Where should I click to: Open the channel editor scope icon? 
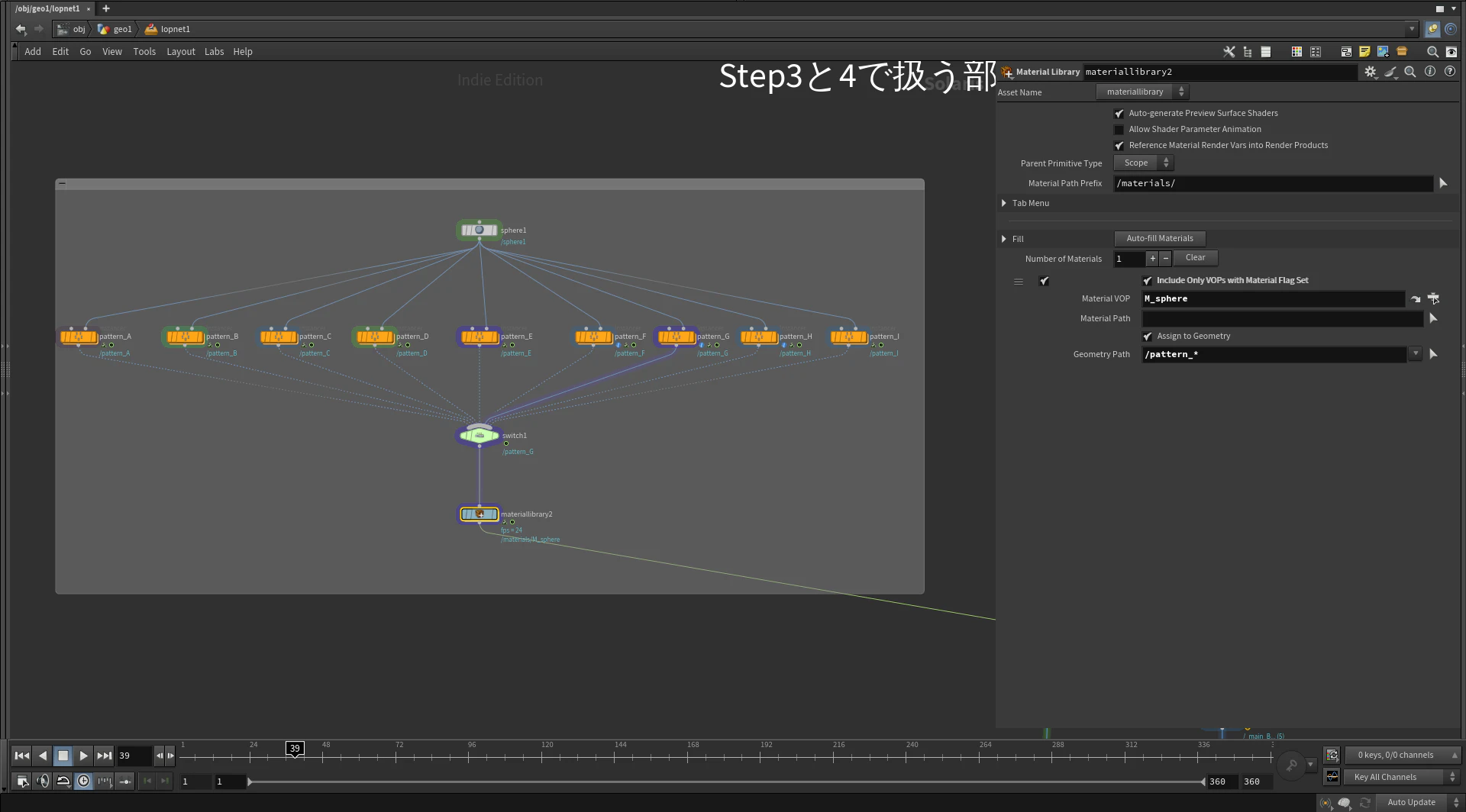click(1332, 776)
